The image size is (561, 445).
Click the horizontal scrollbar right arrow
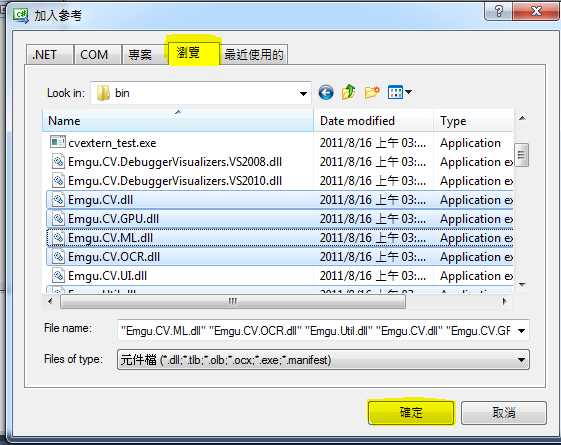tap(504, 301)
